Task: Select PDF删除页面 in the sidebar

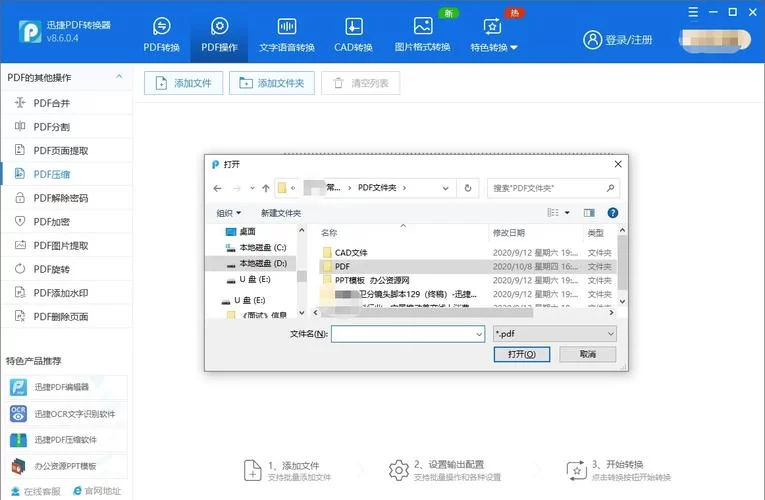Action: click(67, 317)
